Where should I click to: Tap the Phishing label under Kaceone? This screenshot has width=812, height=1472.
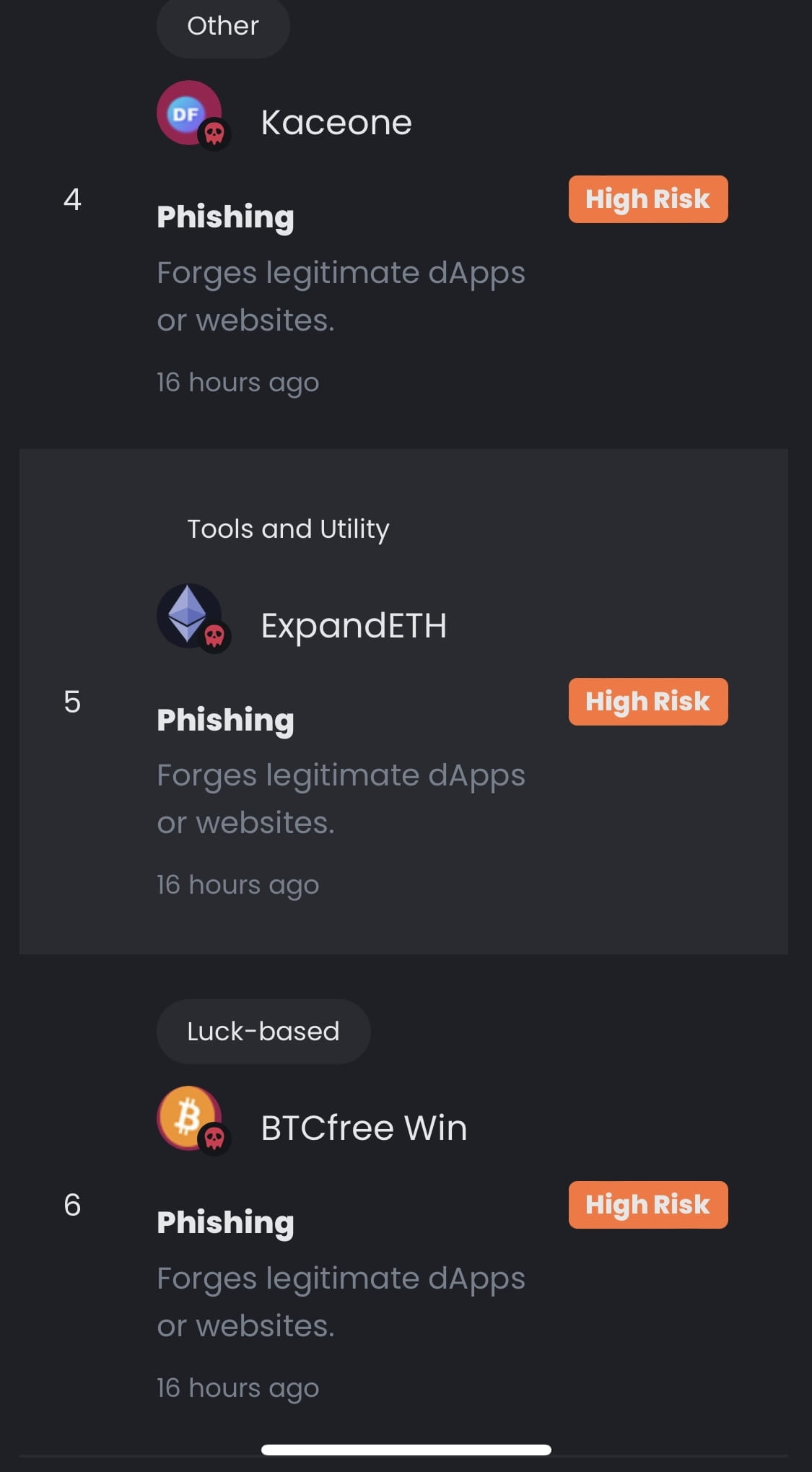[x=225, y=217]
